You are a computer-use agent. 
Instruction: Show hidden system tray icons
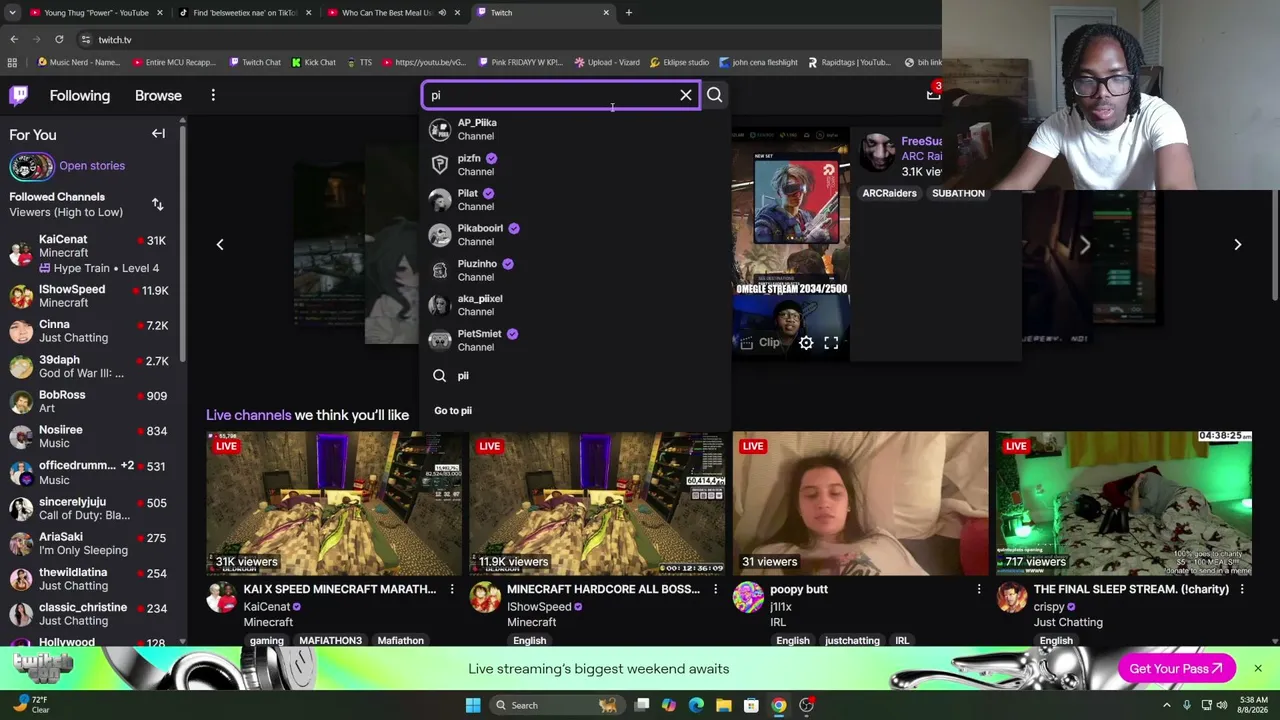tap(1166, 705)
